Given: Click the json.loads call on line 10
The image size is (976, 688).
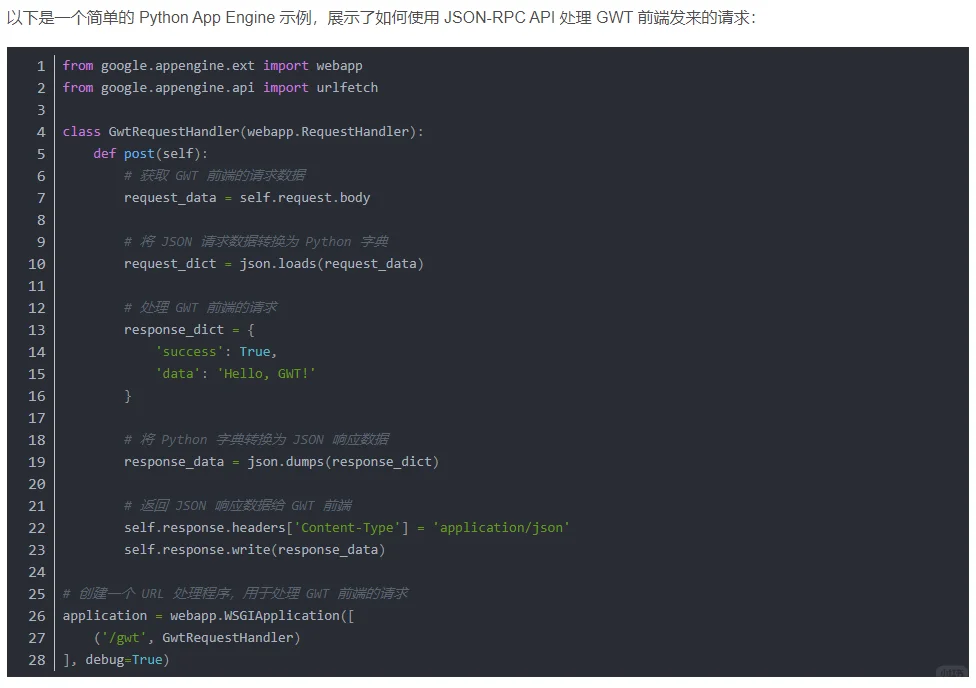Looking at the screenshot, I should coord(278,263).
